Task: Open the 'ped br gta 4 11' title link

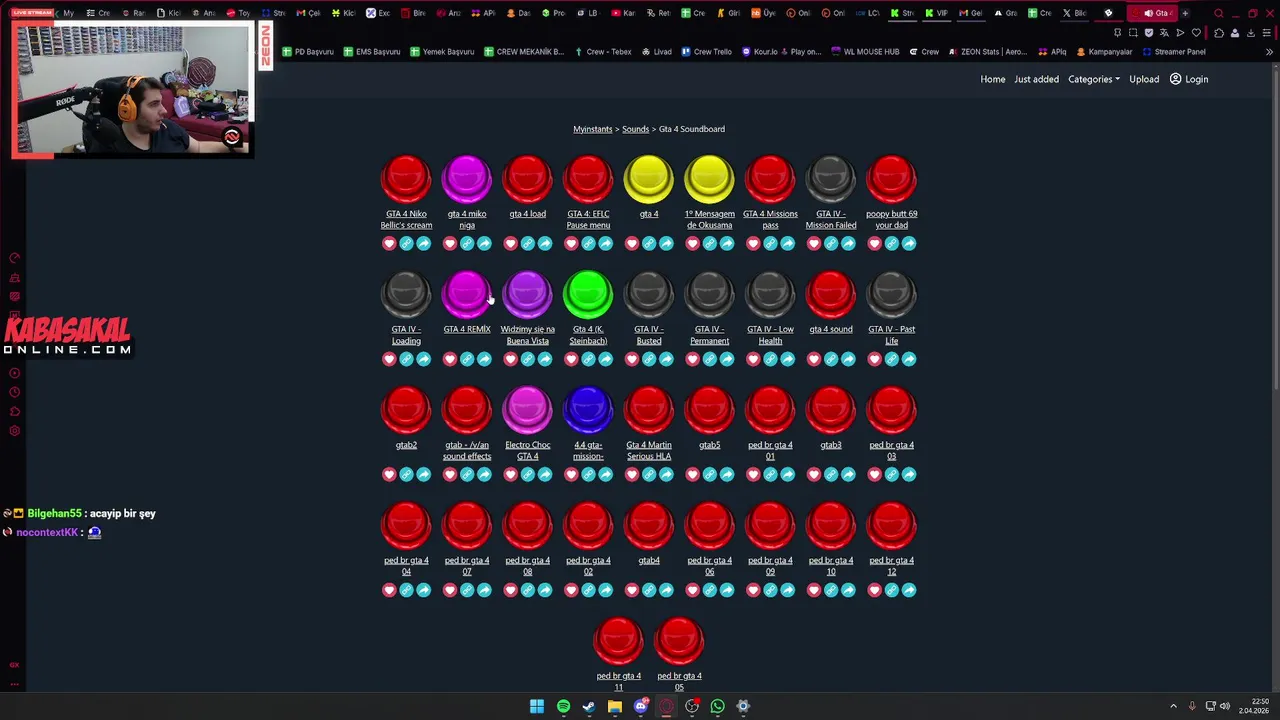Action: tap(618, 681)
